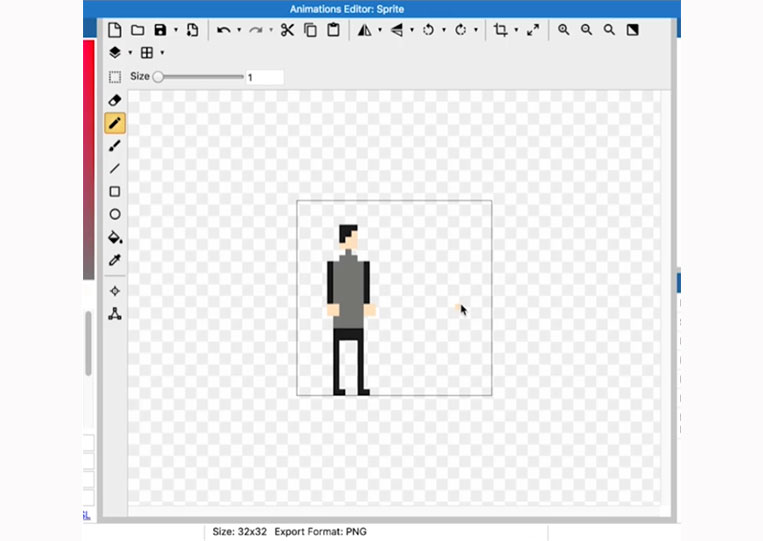Click the grid icon
Image resolution: width=763 pixels, height=541 pixels.
(x=146, y=53)
